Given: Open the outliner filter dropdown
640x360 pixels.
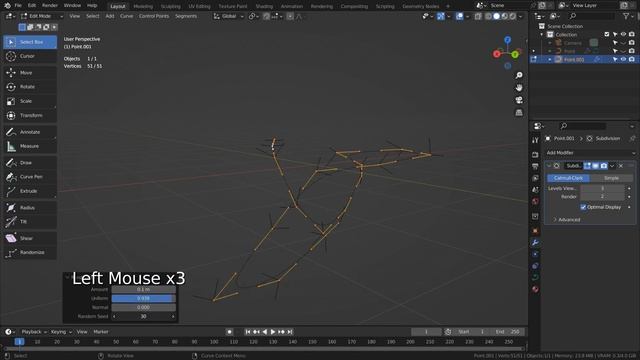Looking at the screenshot, I should point(628,16).
